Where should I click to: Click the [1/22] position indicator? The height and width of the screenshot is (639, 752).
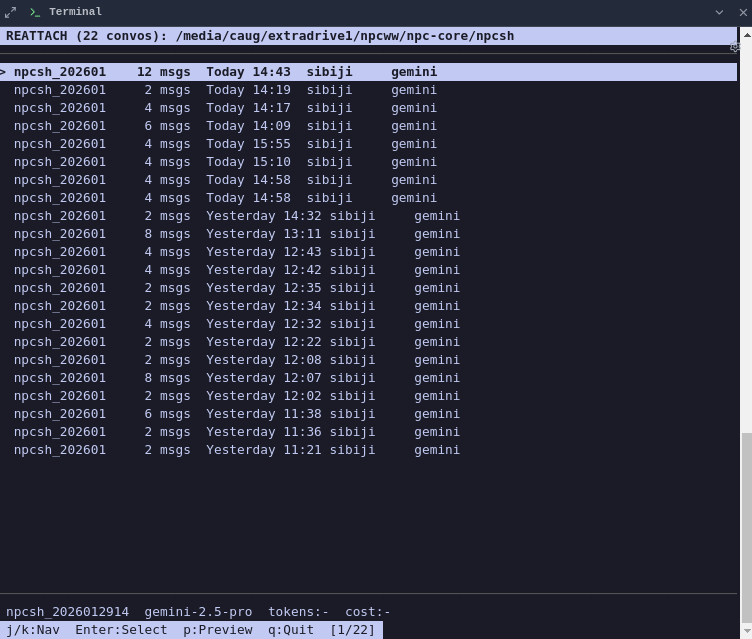coord(352,630)
